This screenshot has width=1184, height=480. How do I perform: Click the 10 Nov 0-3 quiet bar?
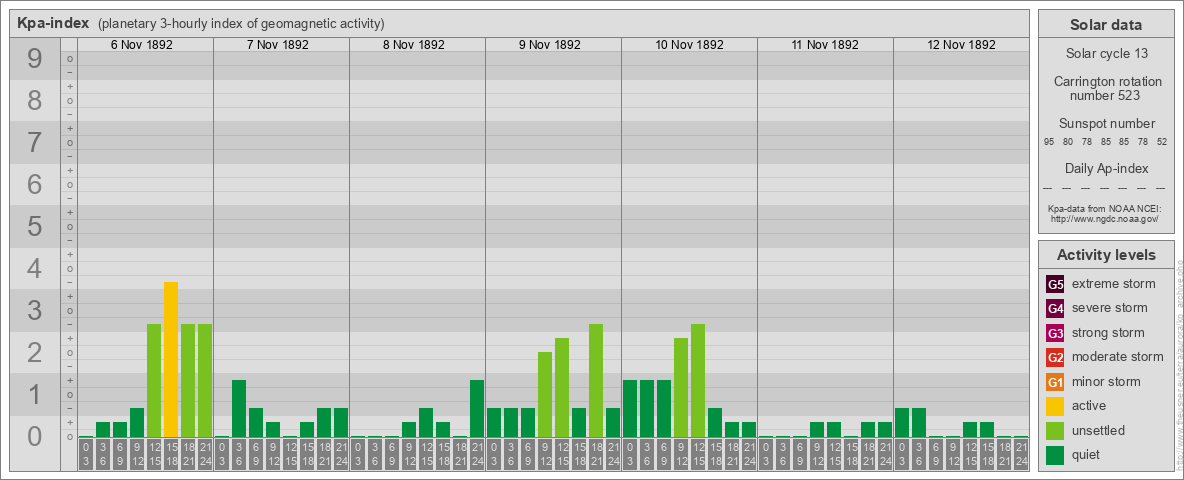[x=630, y=409]
